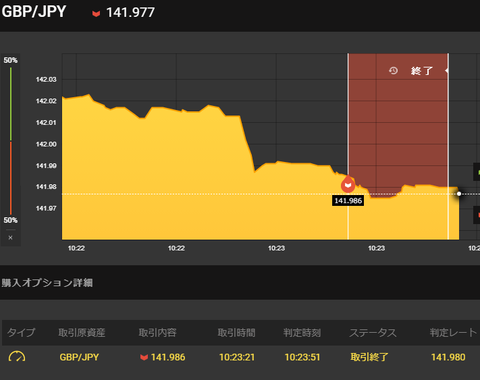Click the red down arrow next to 141.977

tap(96, 14)
